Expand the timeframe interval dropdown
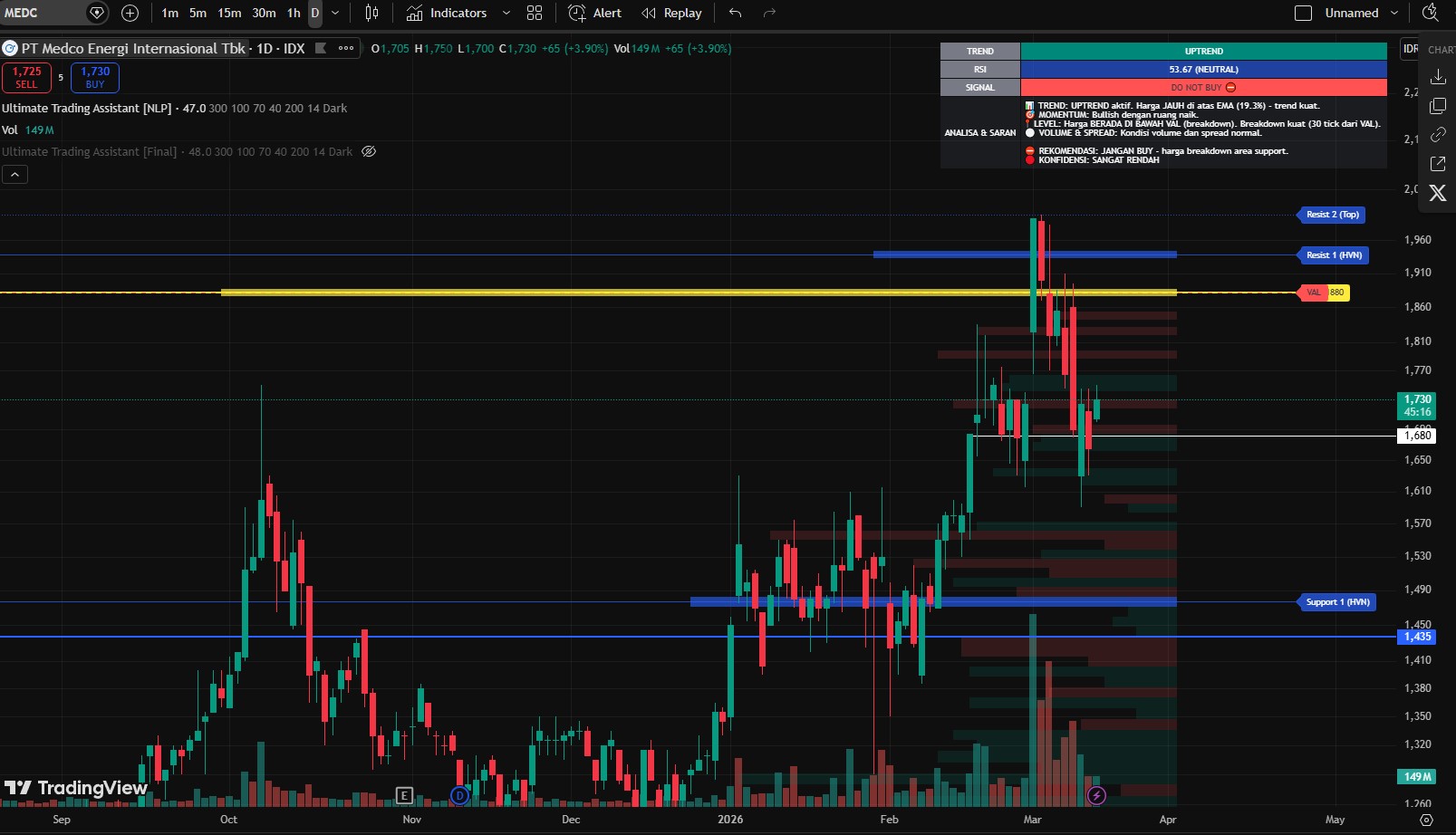1456x835 pixels. [335, 13]
